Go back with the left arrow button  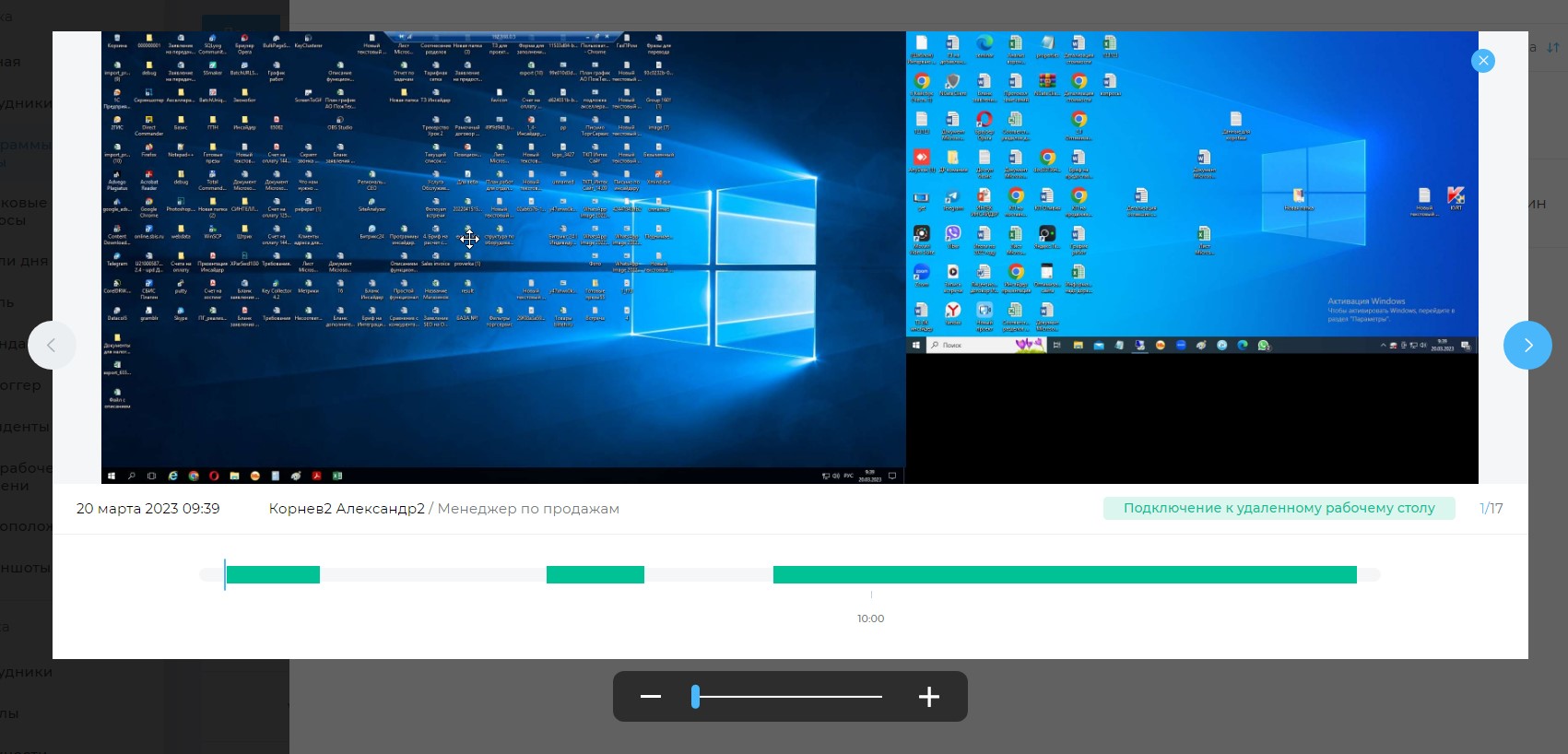click(x=52, y=345)
